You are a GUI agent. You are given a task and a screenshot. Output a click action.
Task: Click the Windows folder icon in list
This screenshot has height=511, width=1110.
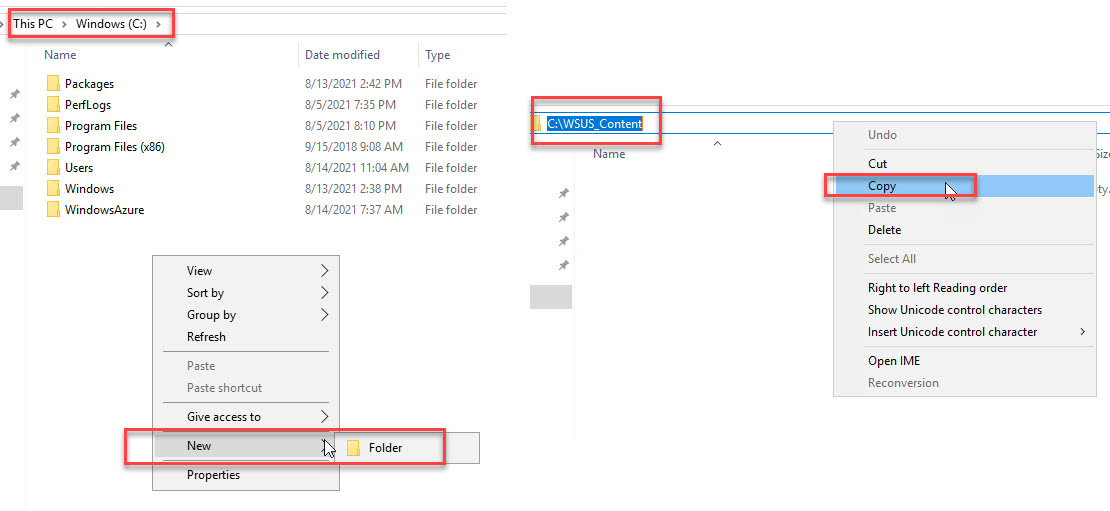[x=53, y=189]
